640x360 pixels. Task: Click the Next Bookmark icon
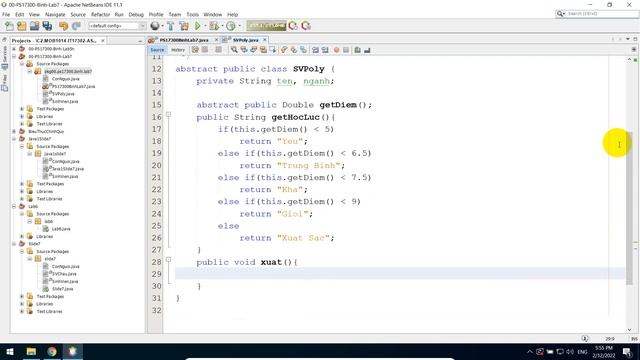point(293,50)
